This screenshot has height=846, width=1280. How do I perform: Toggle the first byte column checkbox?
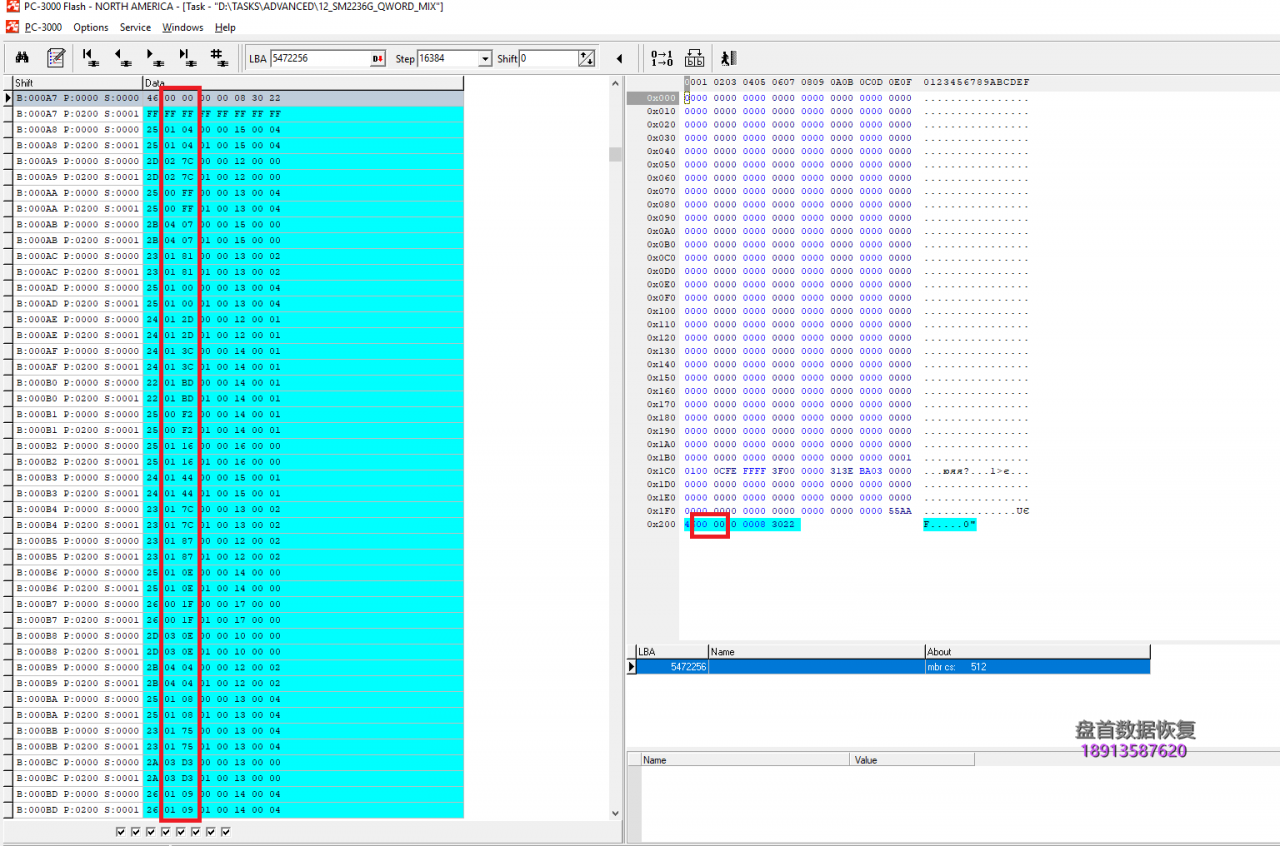click(121, 831)
